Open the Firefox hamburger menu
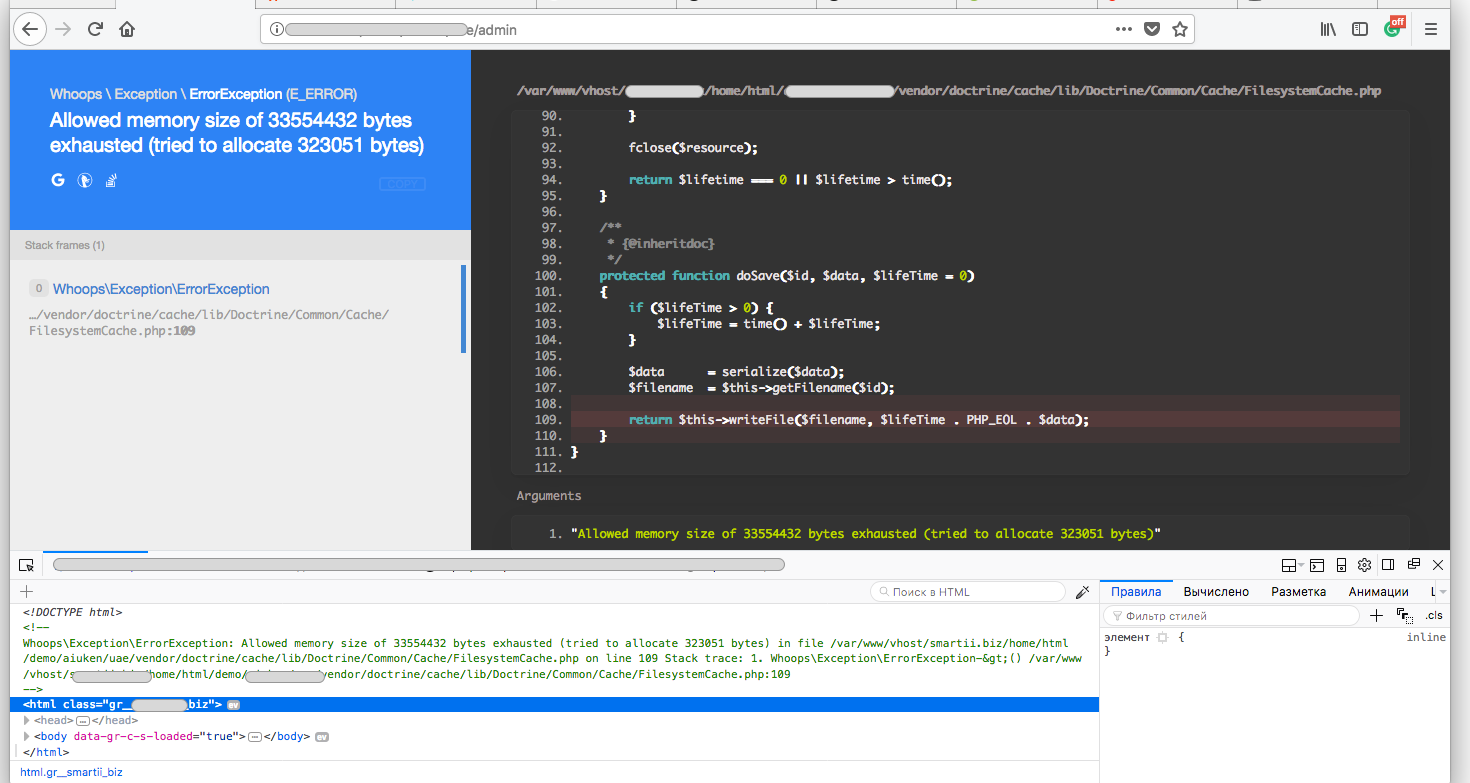The image size is (1470, 783). (x=1431, y=30)
